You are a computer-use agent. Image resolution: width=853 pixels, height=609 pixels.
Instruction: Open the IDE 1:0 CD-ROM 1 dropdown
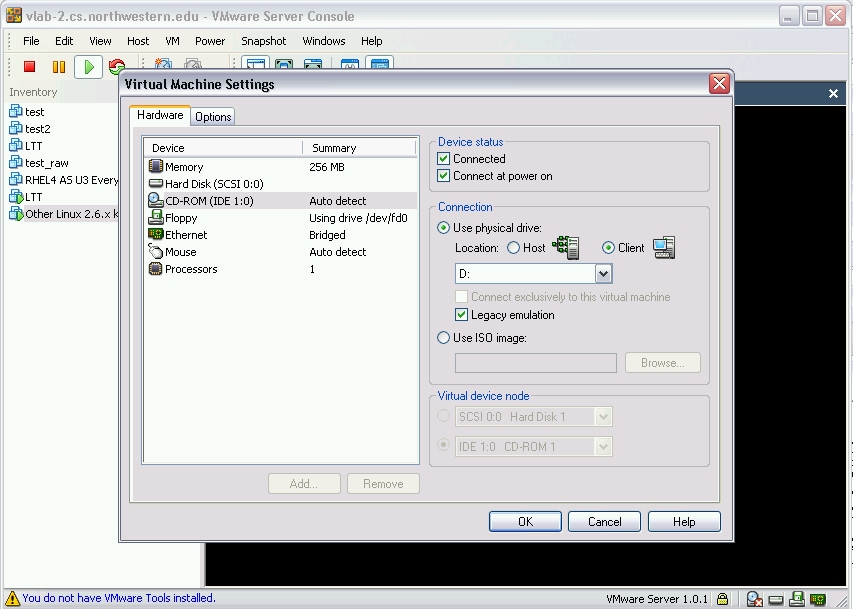(x=603, y=447)
